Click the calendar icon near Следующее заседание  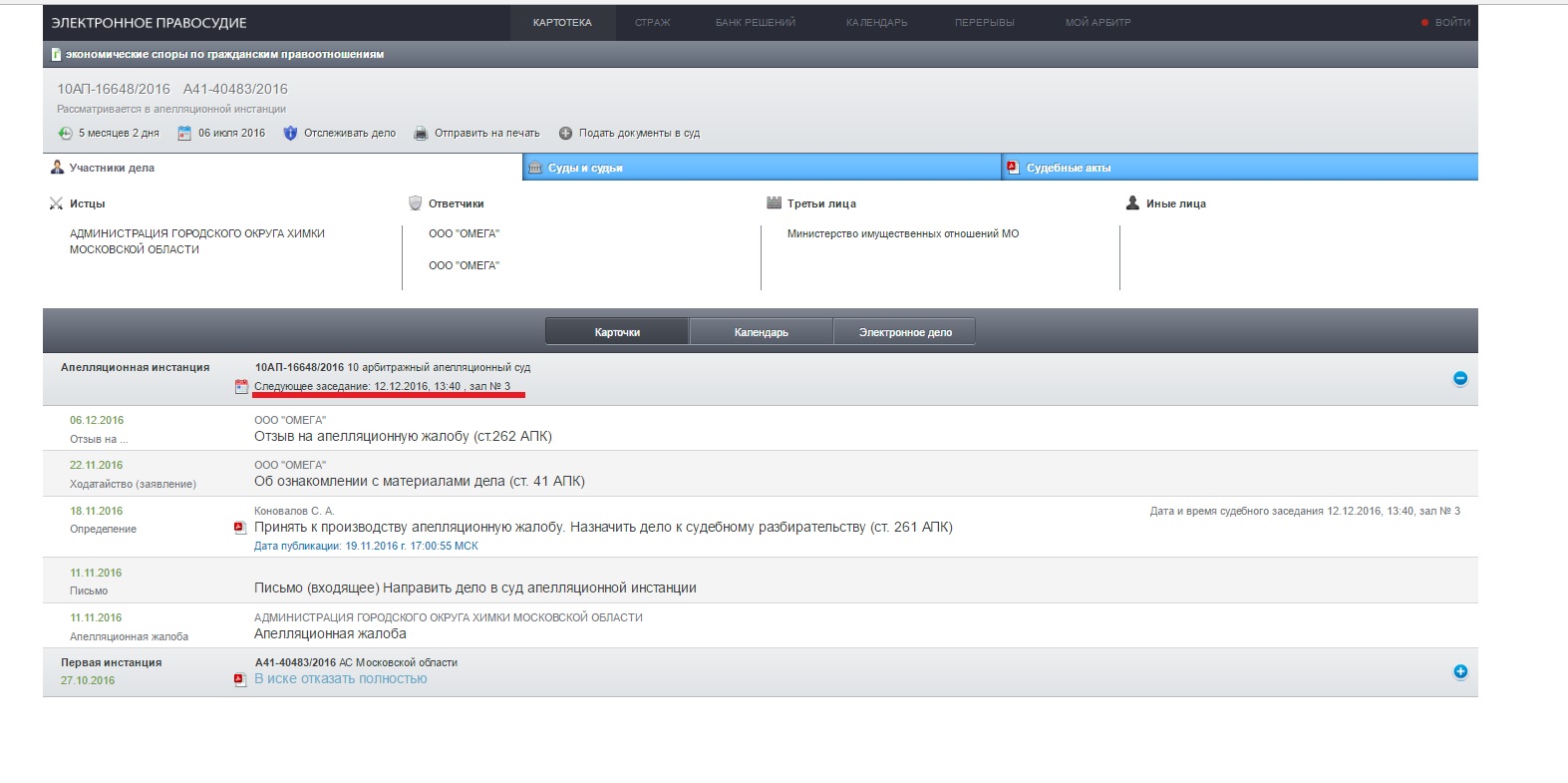(240, 387)
